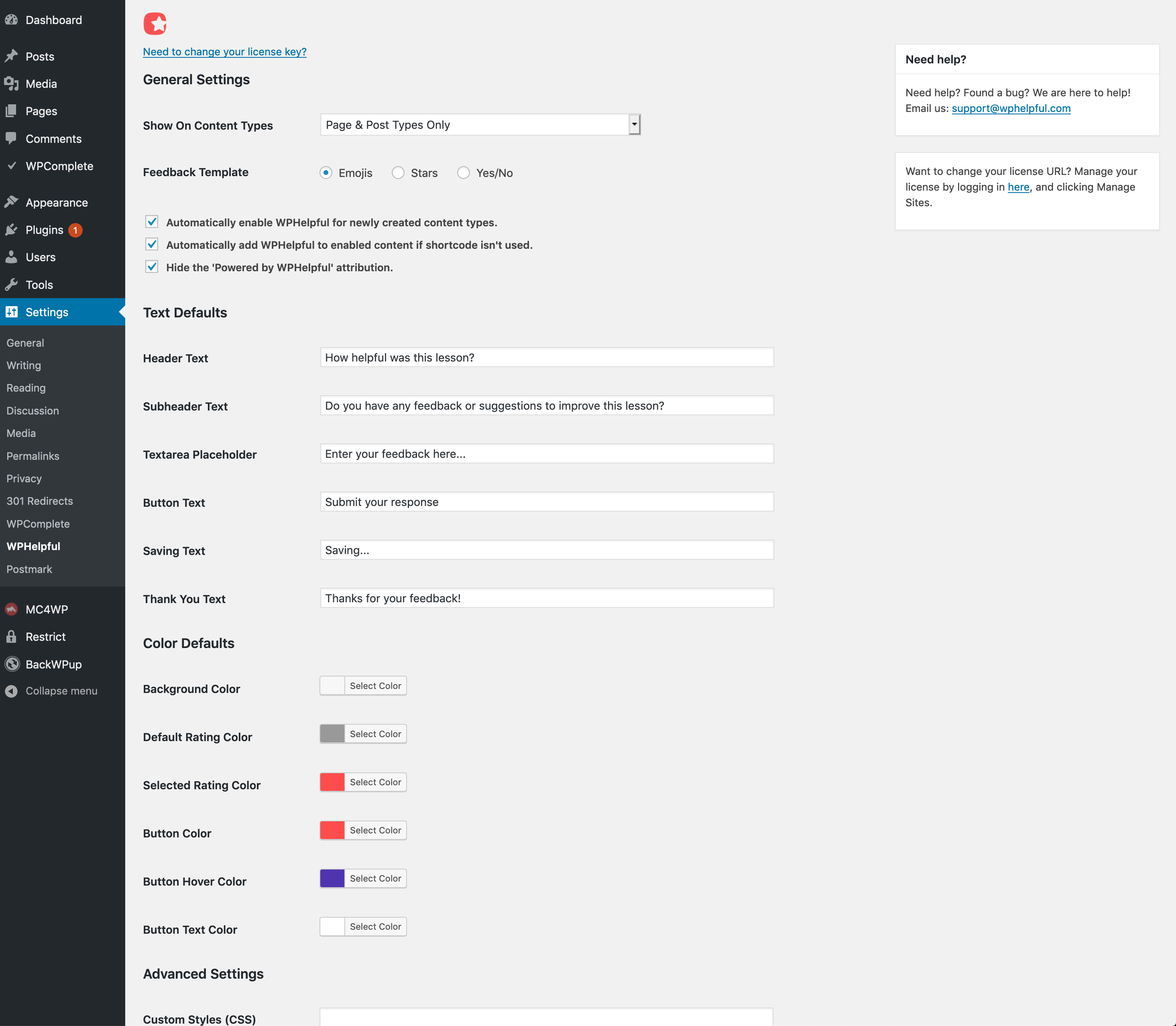Click the red Button Color swatch
The height and width of the screenshot is (1026, 1176).
(332, 830)
